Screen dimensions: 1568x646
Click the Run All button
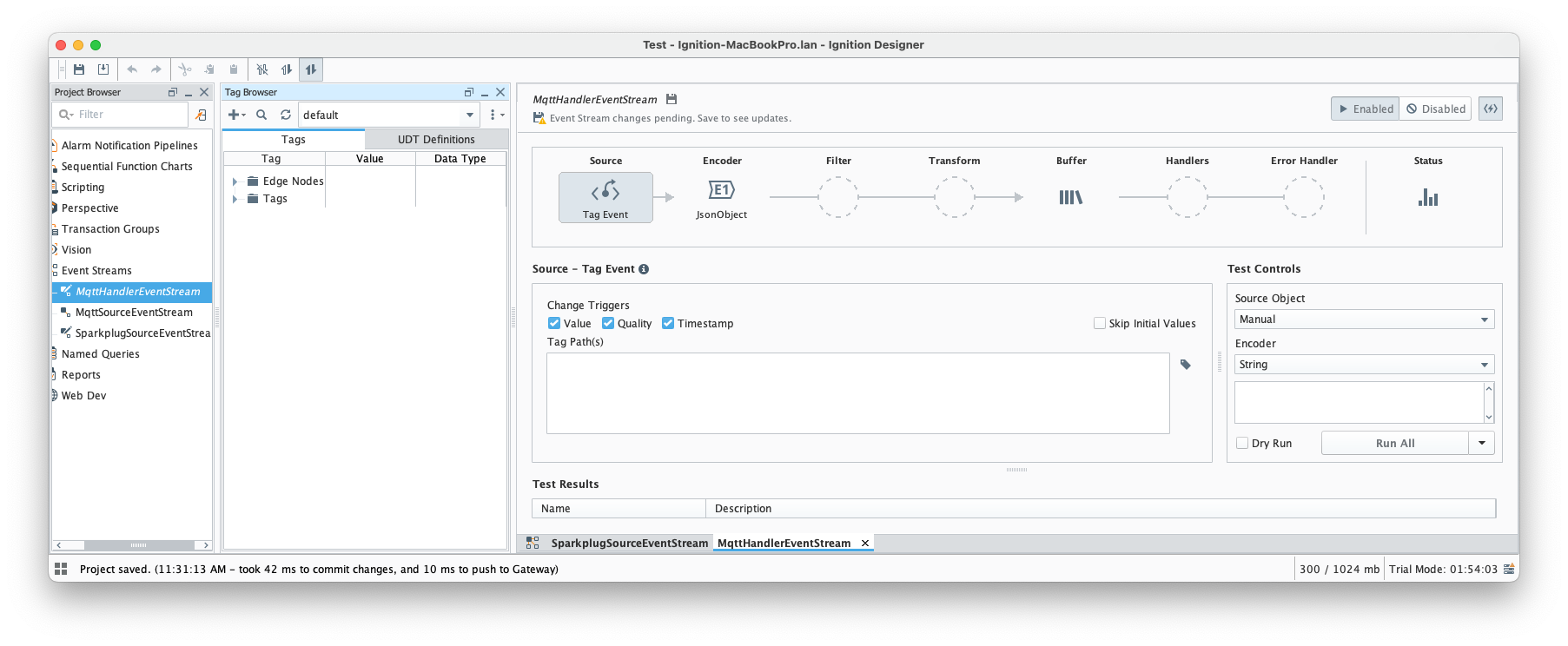tap(1395, 443)
